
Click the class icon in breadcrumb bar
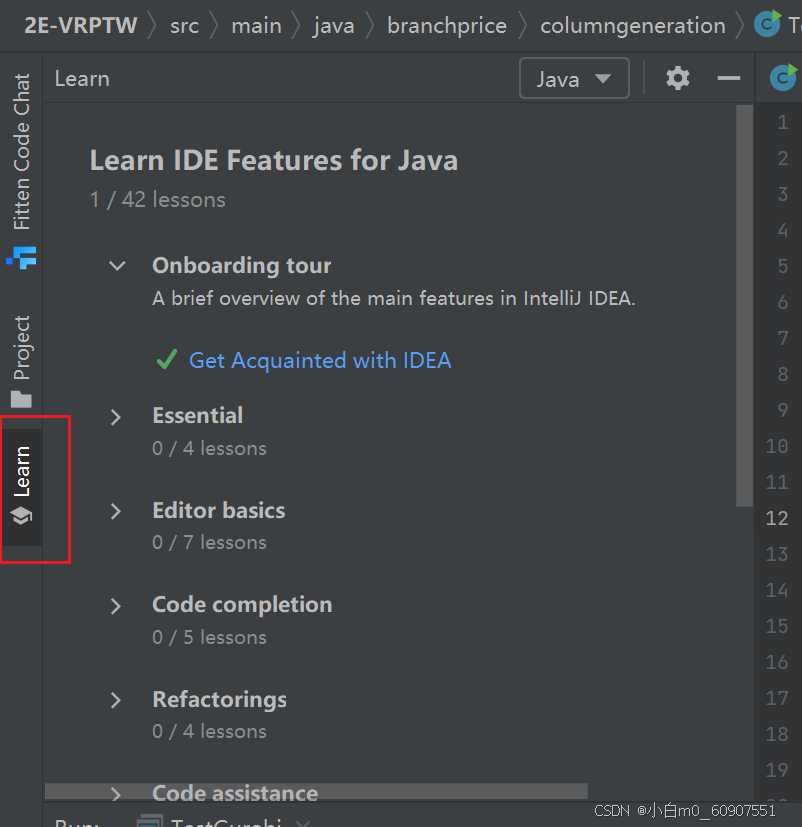click(768, 24)
